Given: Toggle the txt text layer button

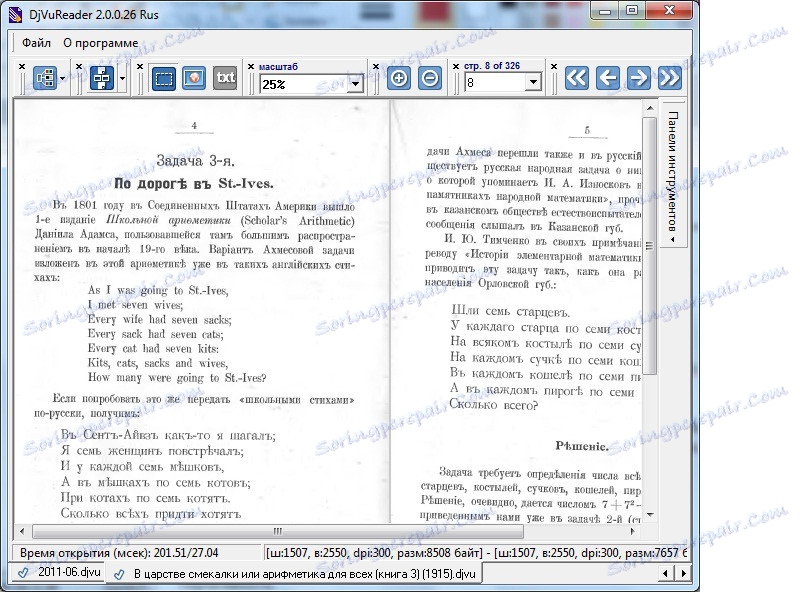Looking at the screenshot, I should point(225,78).
